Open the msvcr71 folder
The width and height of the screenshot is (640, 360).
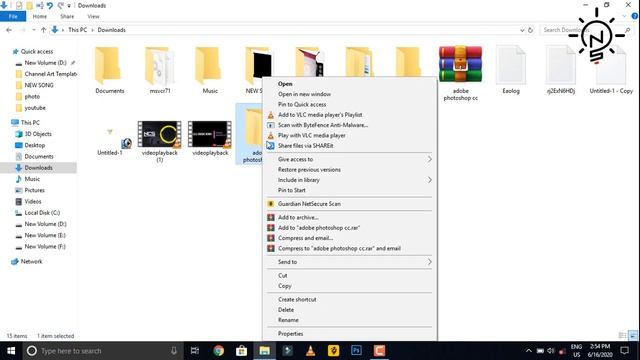pos(160,66)
